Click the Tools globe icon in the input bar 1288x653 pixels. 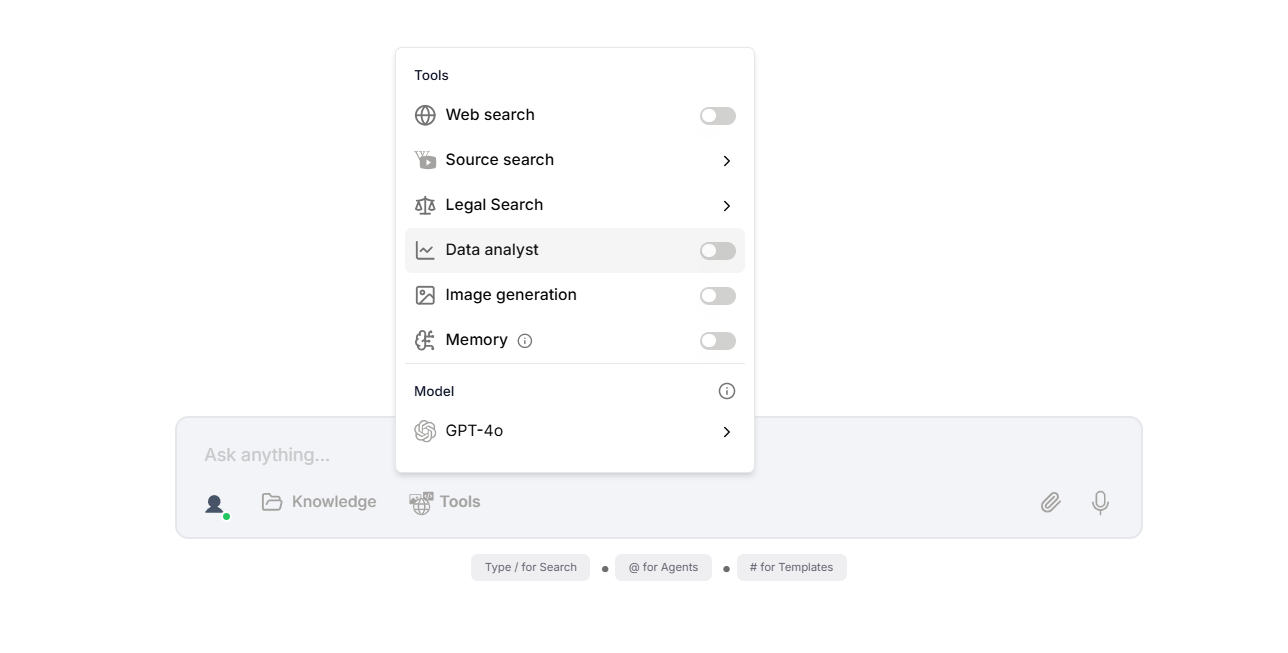tap(421, 503)
